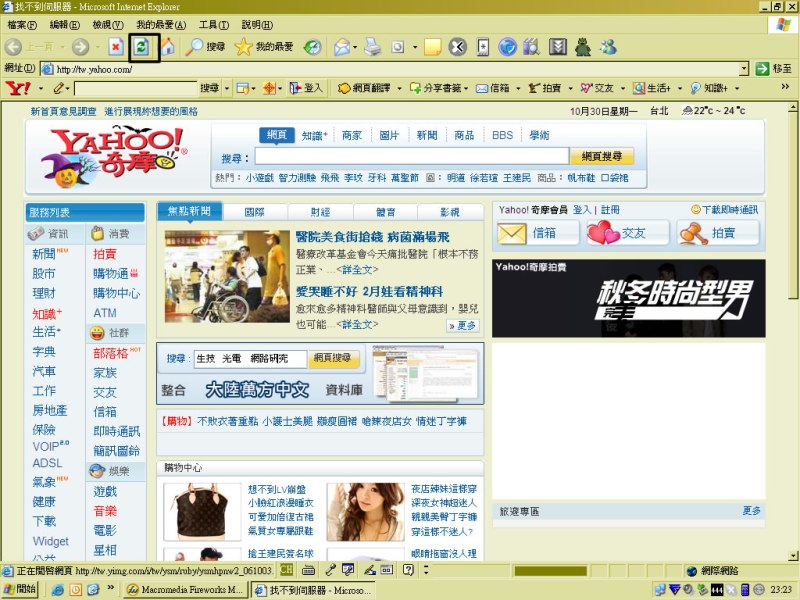Click the LV handbag product thumbnail
This screenshot has width=800, height=600.
tap(202, 512)
